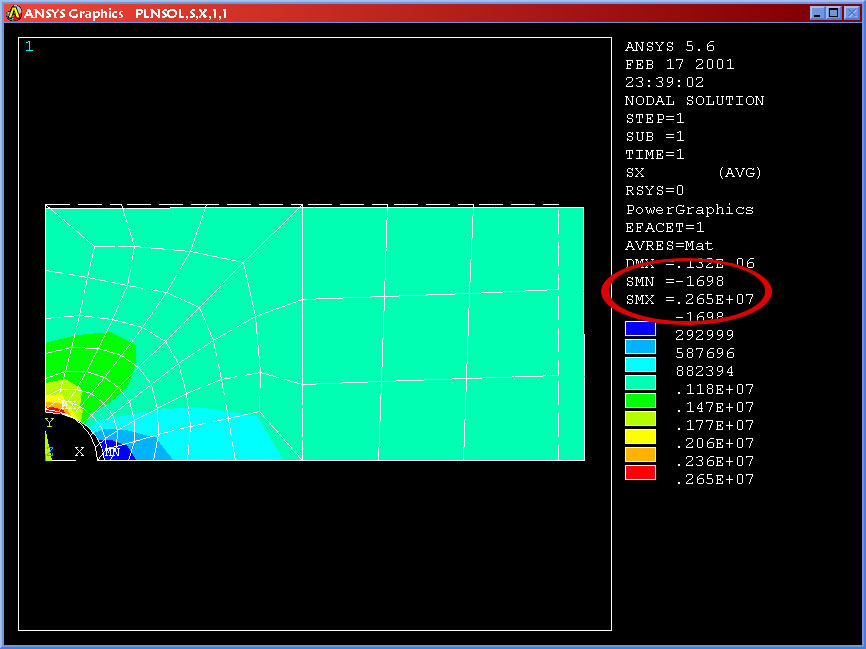Select the medium blue legend swatch
Screen dimensions: 866x649
click(640, 346)
